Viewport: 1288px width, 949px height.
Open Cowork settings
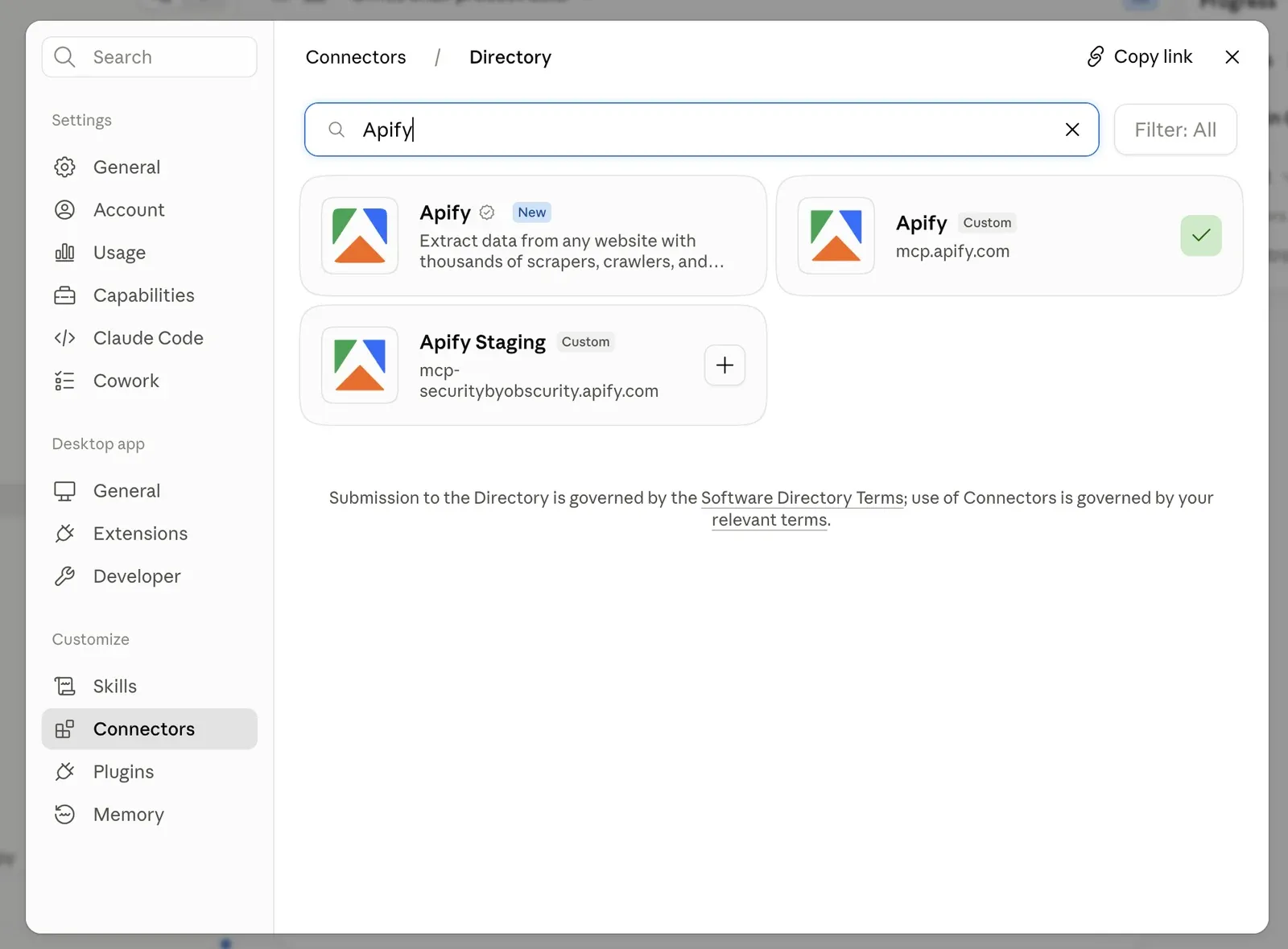point(150,381)
